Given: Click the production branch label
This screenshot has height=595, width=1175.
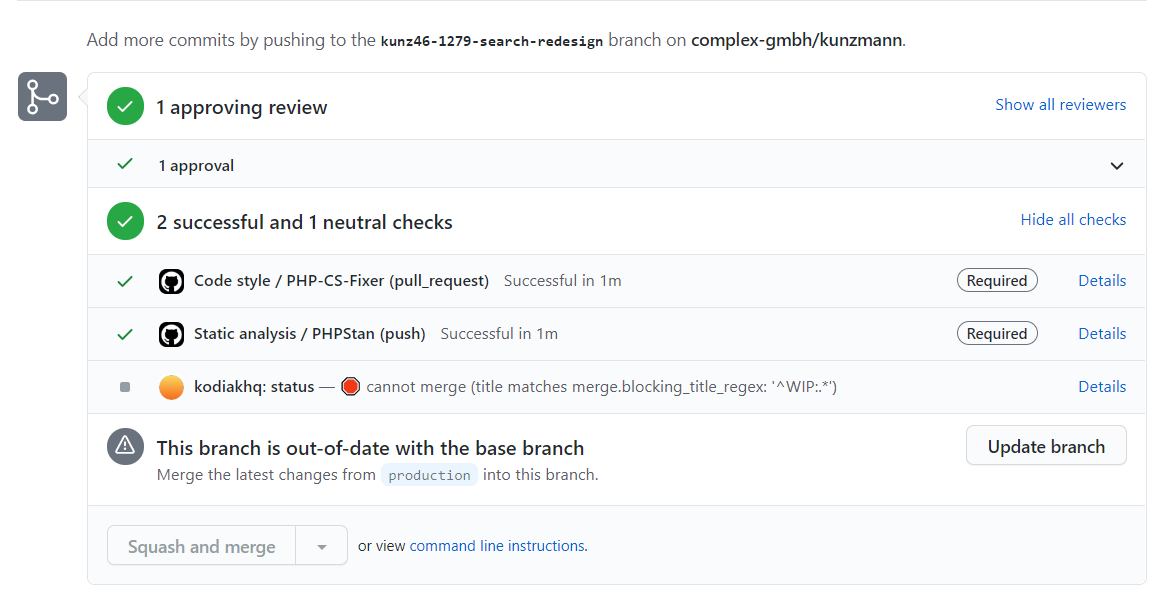Looking at the screenshot, I should pos(429,475).
